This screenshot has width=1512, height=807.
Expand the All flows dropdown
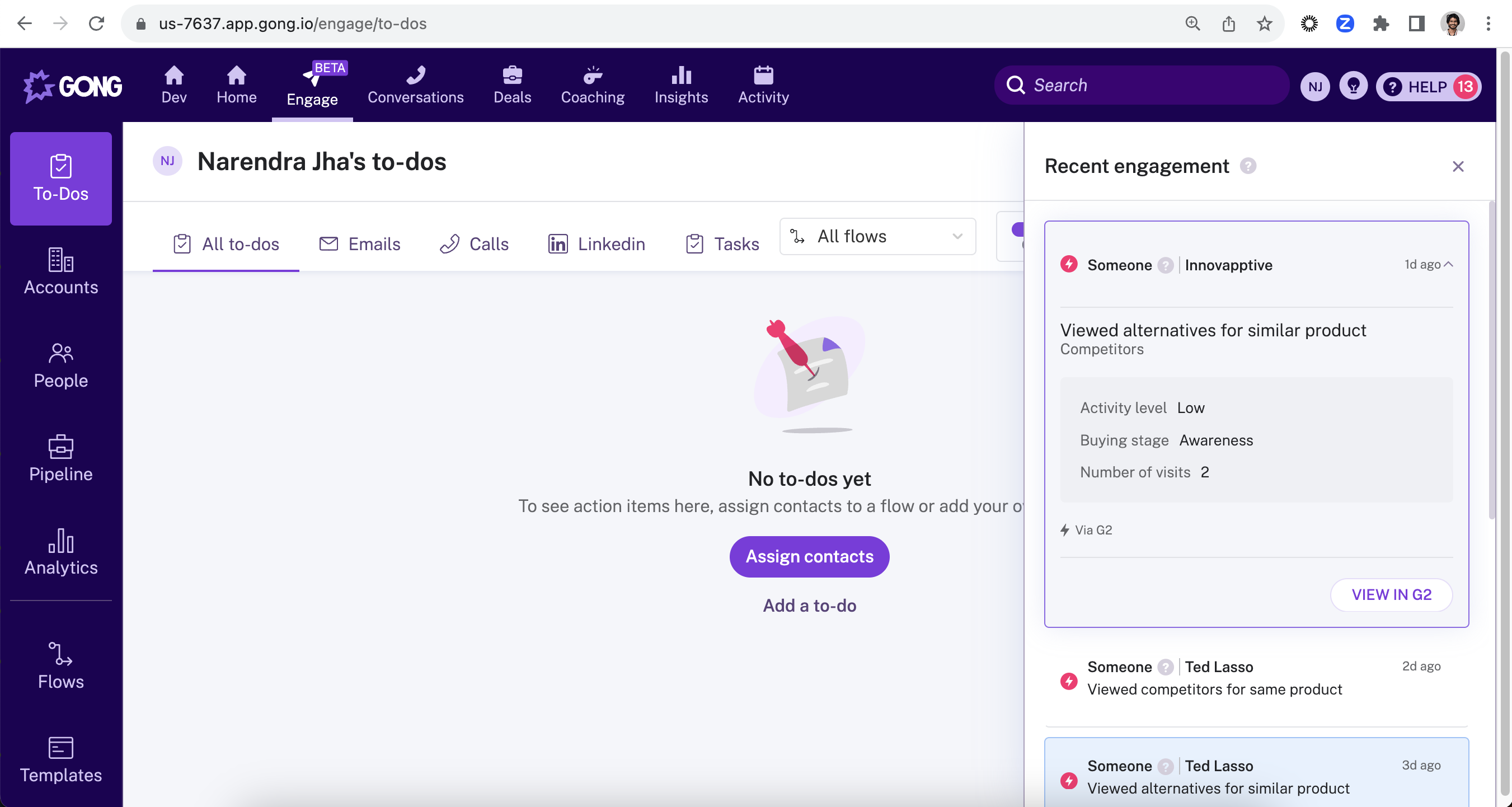877,237
